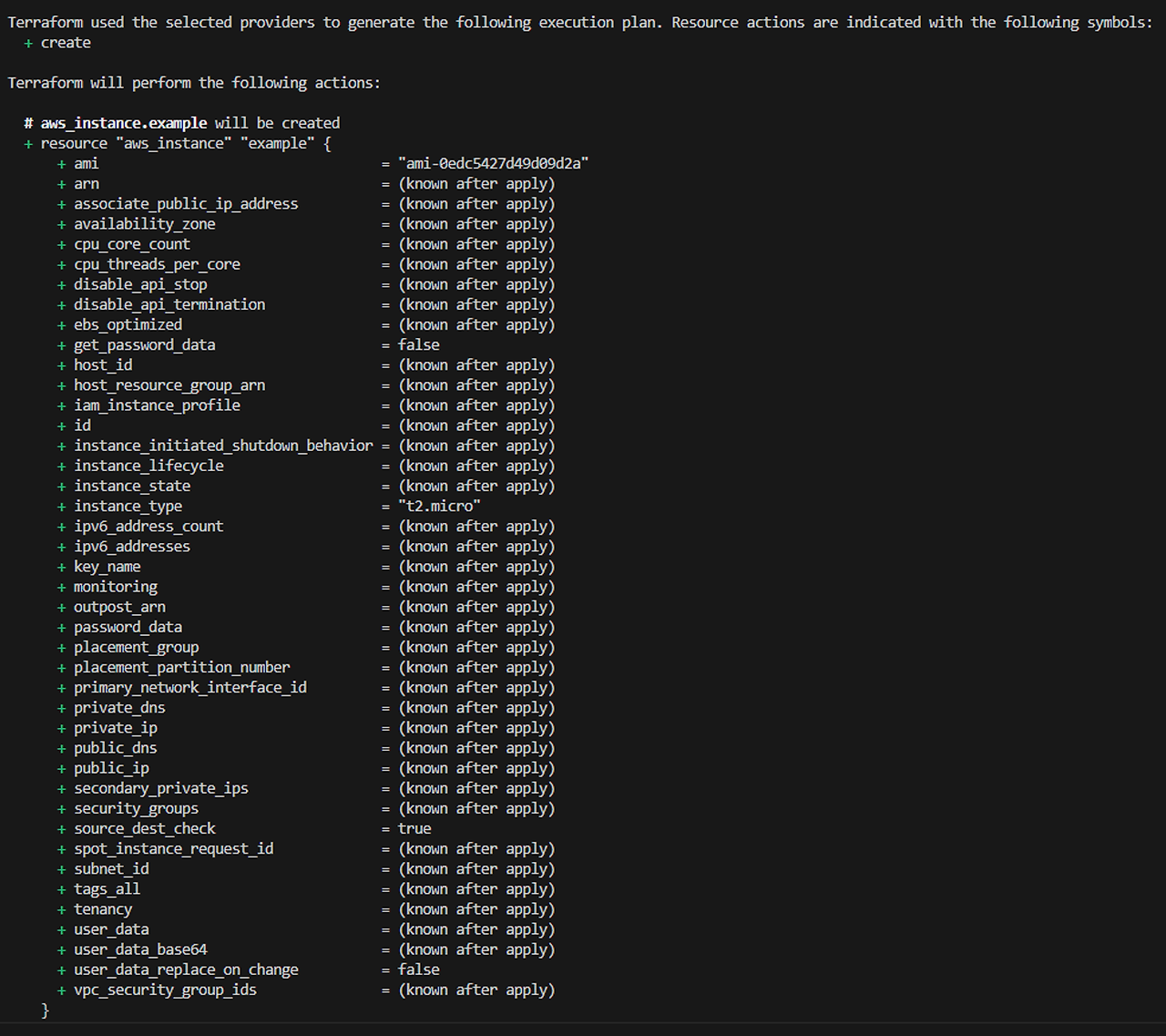
Task: Click the "instance_lifecycle" attribute
Action: click(x=148, y=466)
